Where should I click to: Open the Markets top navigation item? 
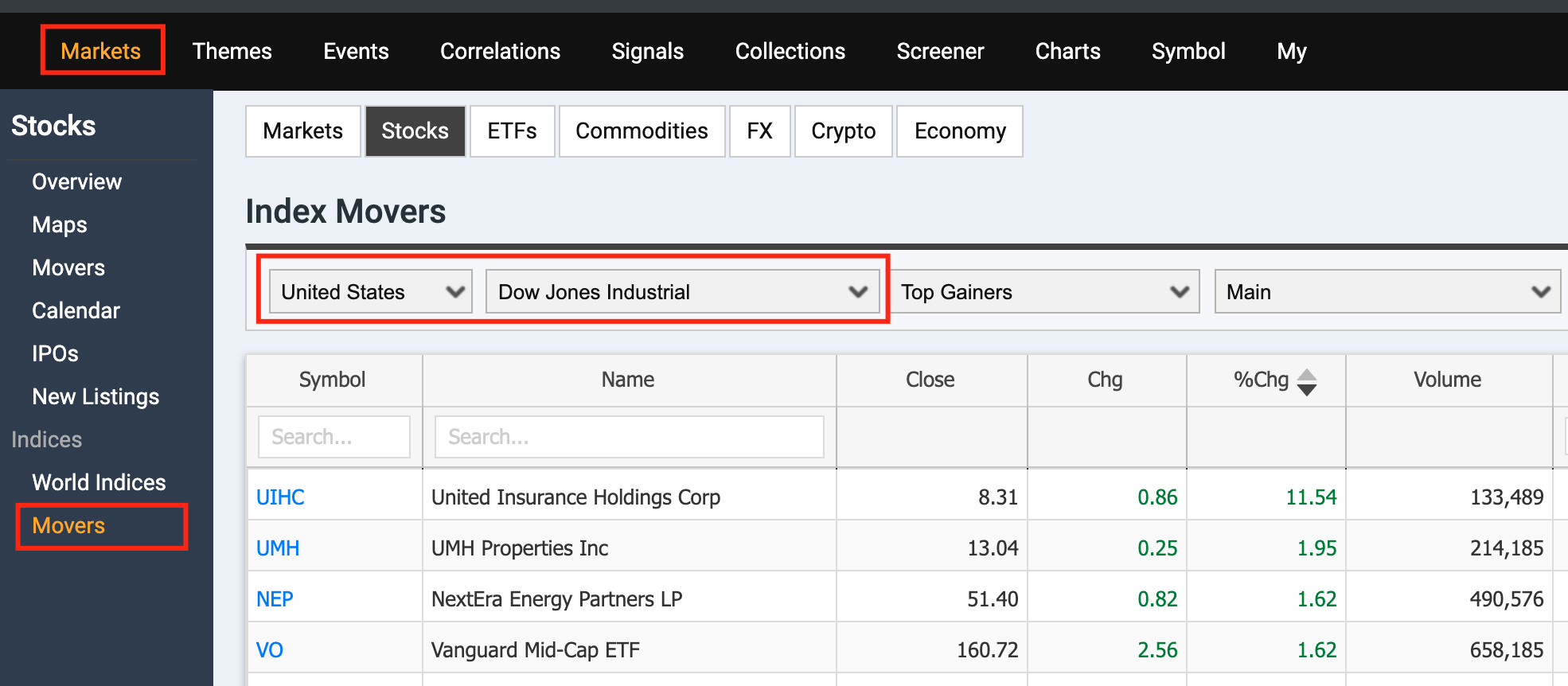click(x=101, y=51)
